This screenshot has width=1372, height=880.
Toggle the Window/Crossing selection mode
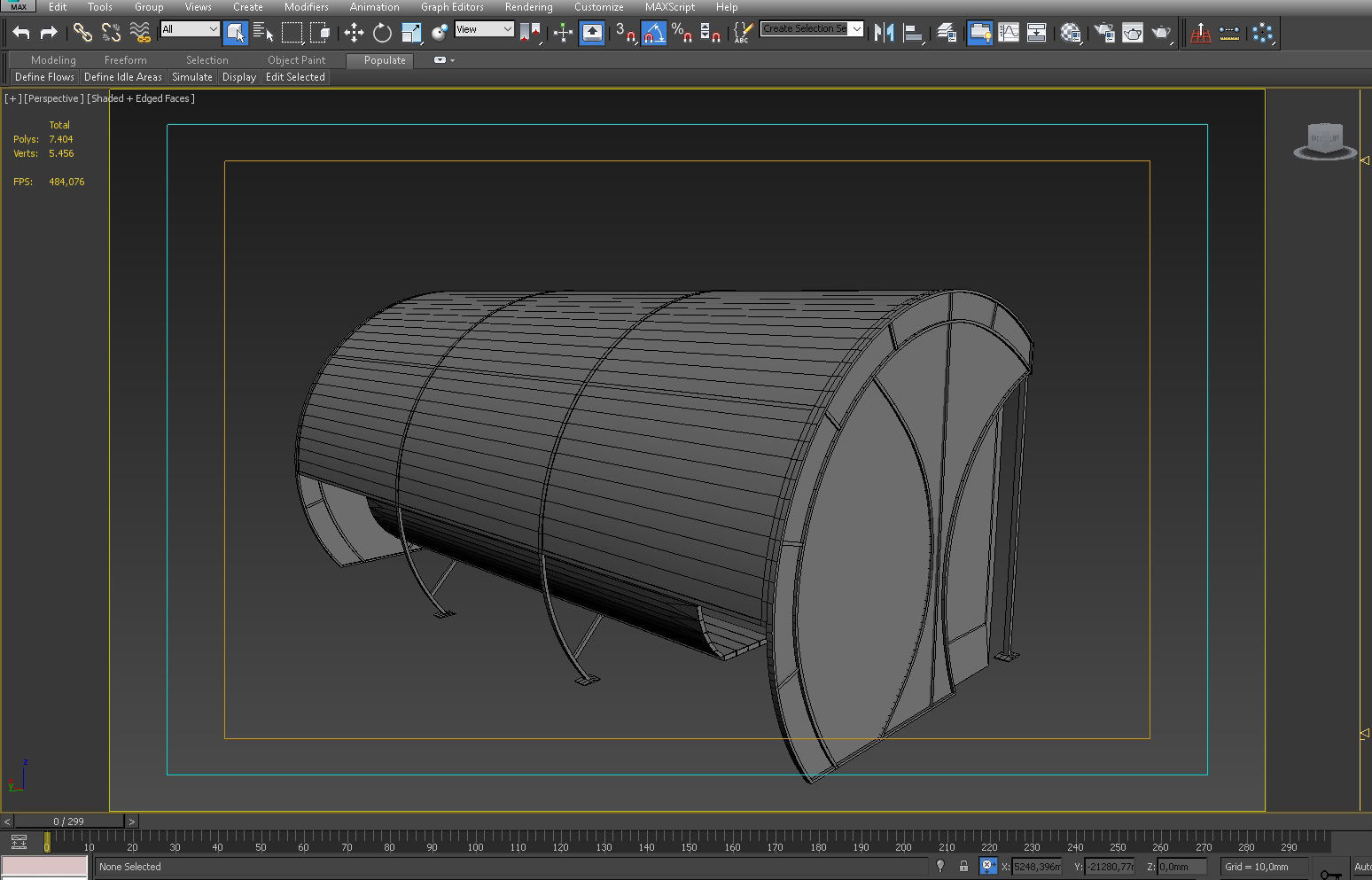pos(320,33)
